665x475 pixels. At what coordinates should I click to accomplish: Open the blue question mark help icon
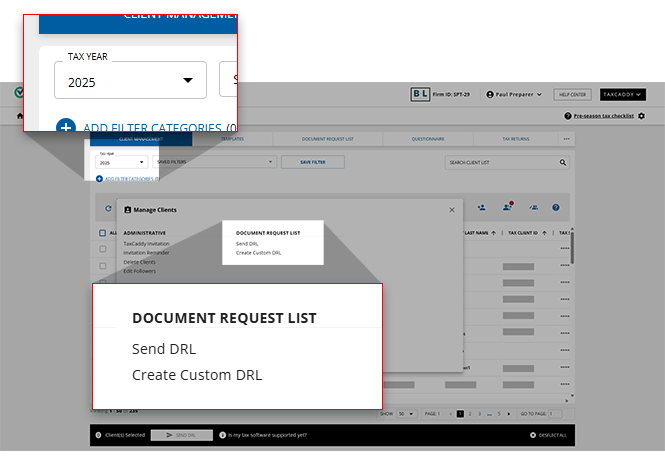pos(556,207)
